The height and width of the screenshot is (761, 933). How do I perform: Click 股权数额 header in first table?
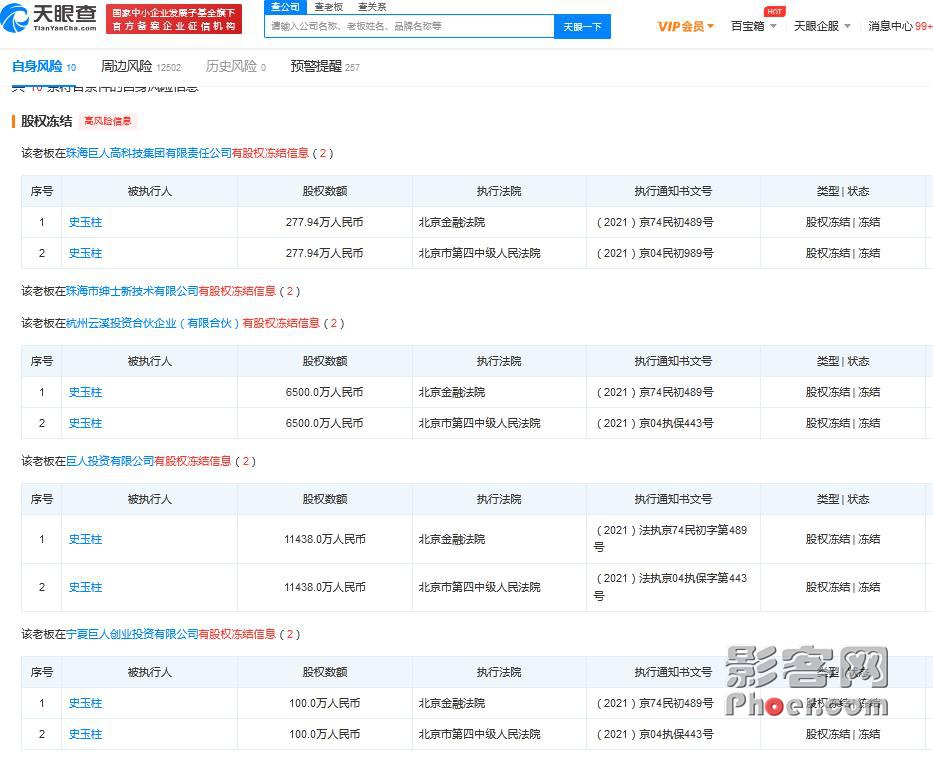tap(324, 192)
